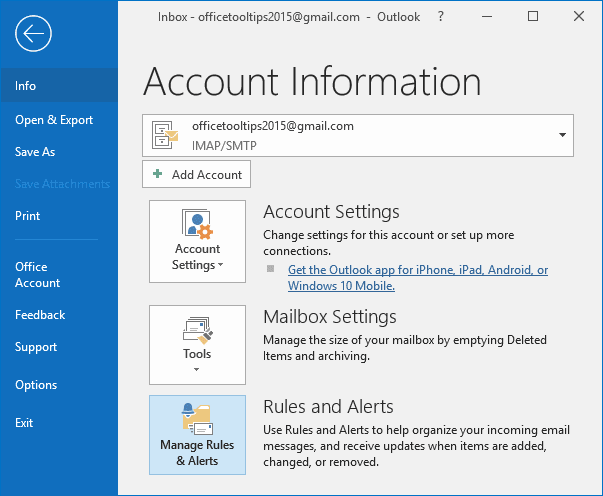This screenshot has height=496, width=603.
Task: Expand the email account selector dropdown
Action: [562, 135]
